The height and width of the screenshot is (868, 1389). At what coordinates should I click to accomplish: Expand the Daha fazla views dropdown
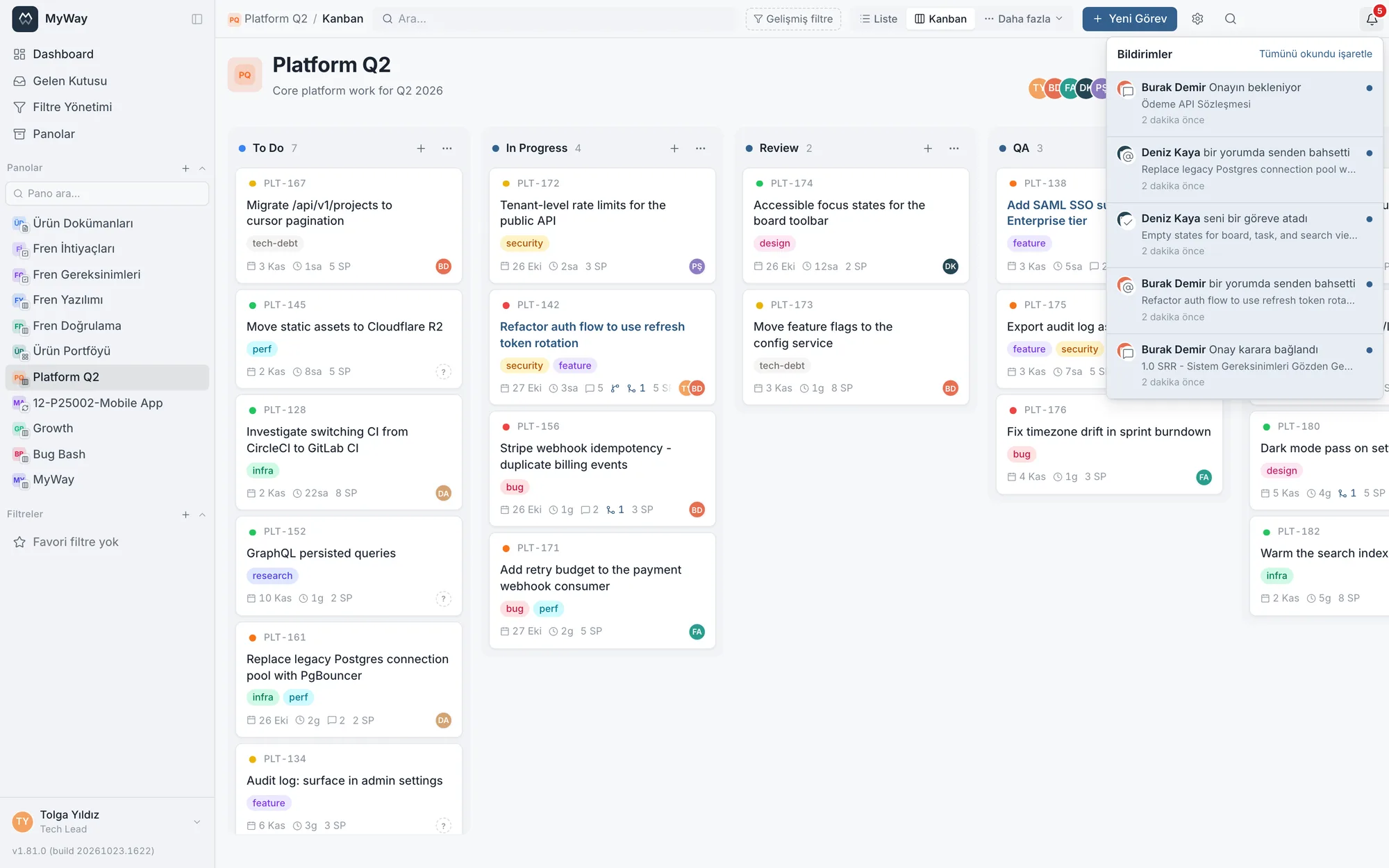point(1024,19)
